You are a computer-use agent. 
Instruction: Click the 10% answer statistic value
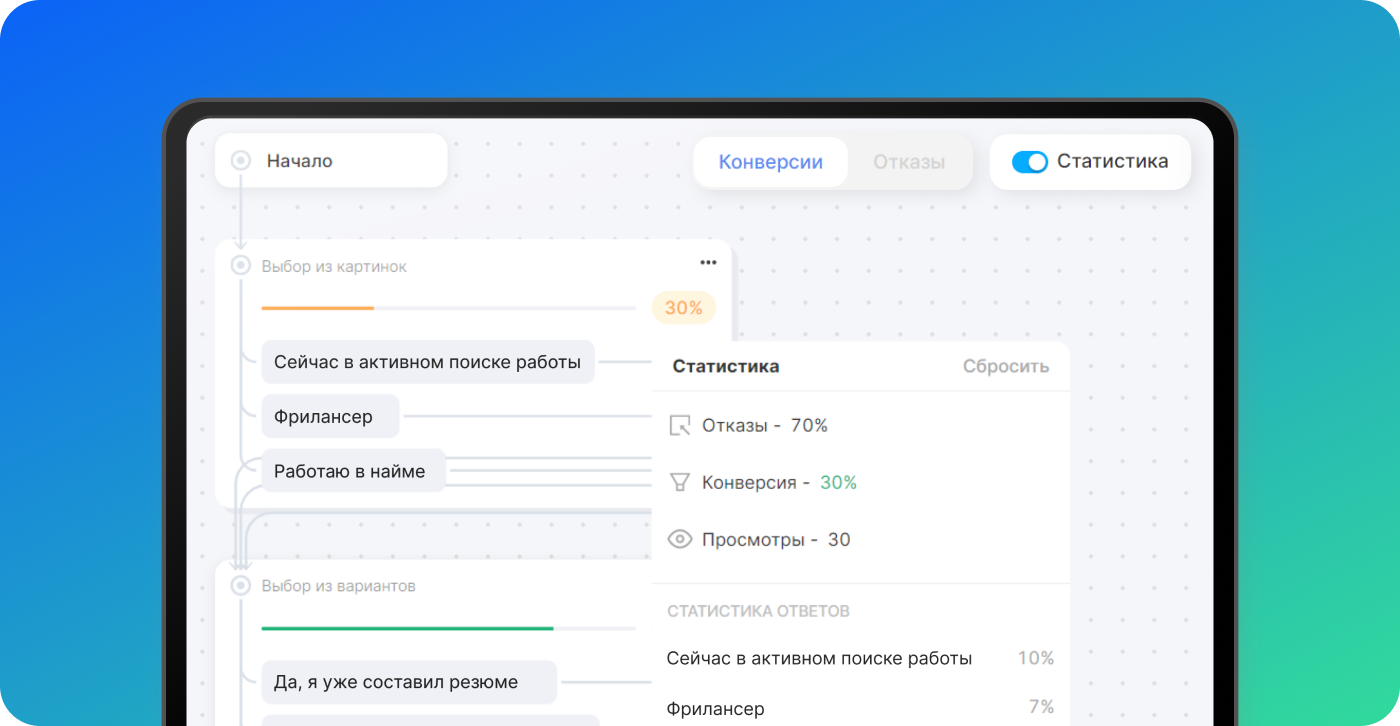tap(1036, 658)
